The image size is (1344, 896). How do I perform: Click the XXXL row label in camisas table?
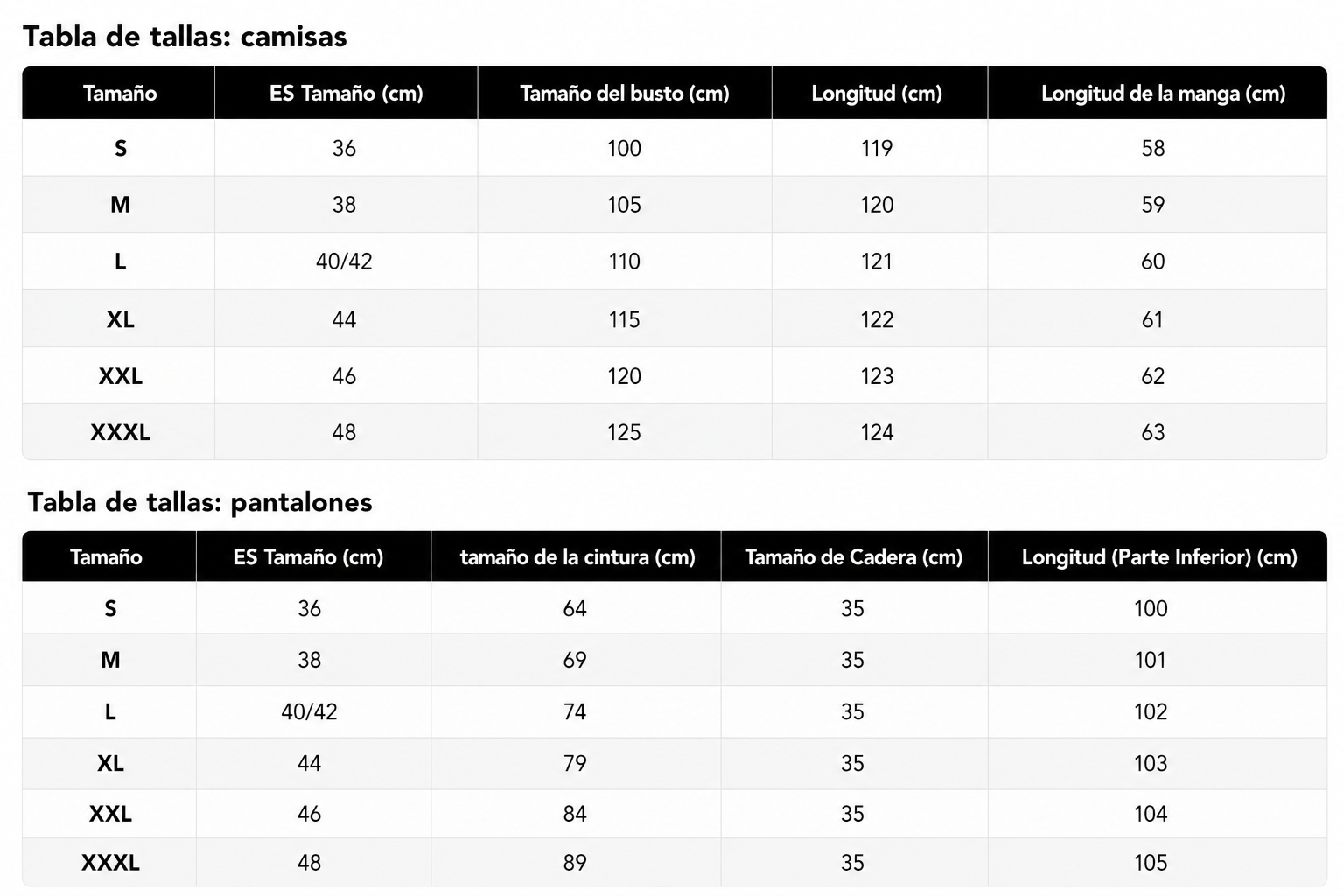[121, 432]
